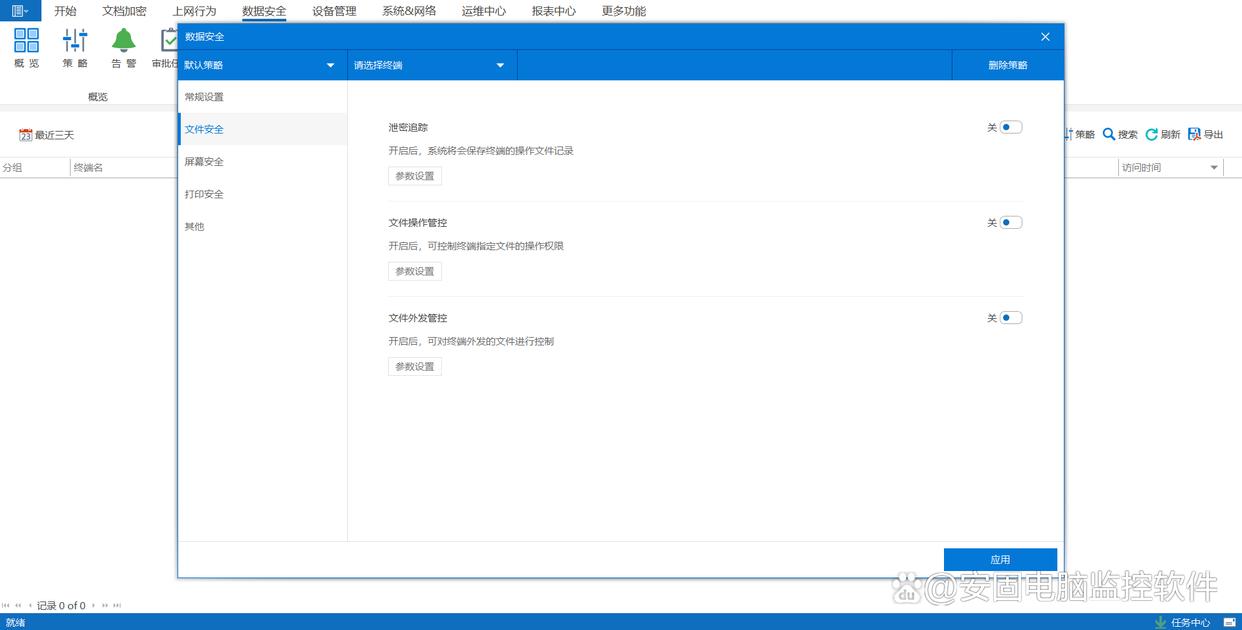This screenshot has width=1242, height=630.
Task: Select 屏幕安全 in the left sidebar
Action: point(204,161)
